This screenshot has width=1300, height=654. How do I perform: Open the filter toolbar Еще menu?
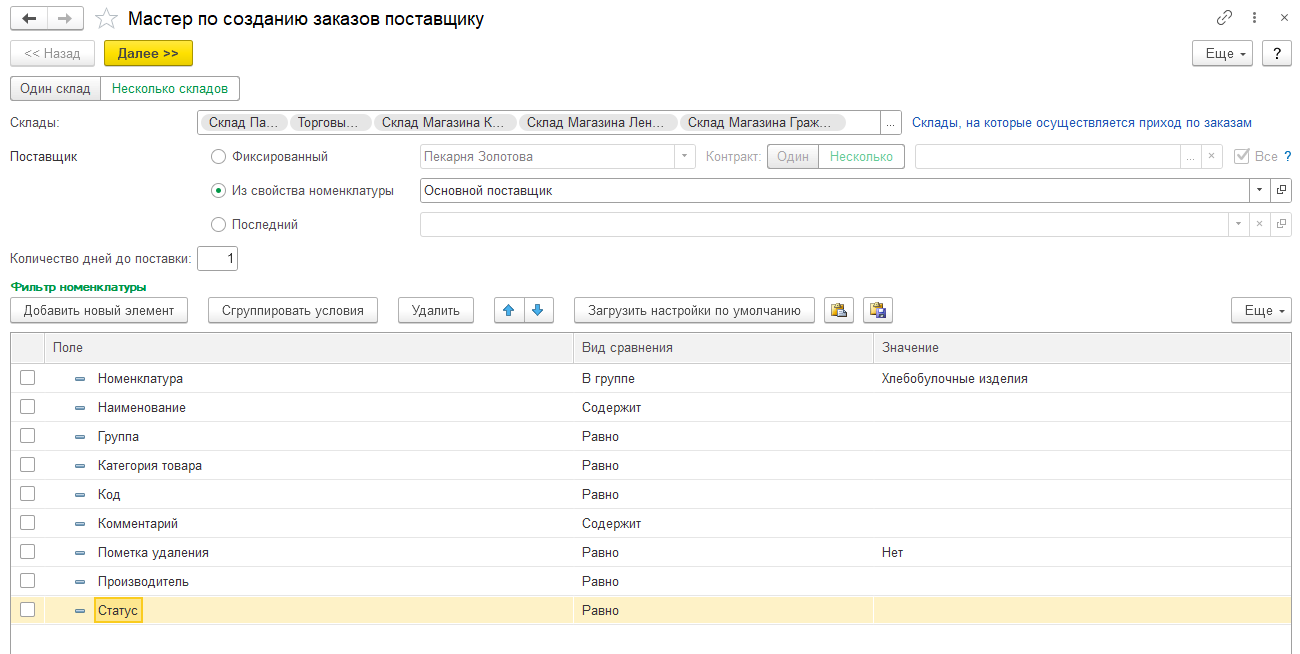(1260, 310)
